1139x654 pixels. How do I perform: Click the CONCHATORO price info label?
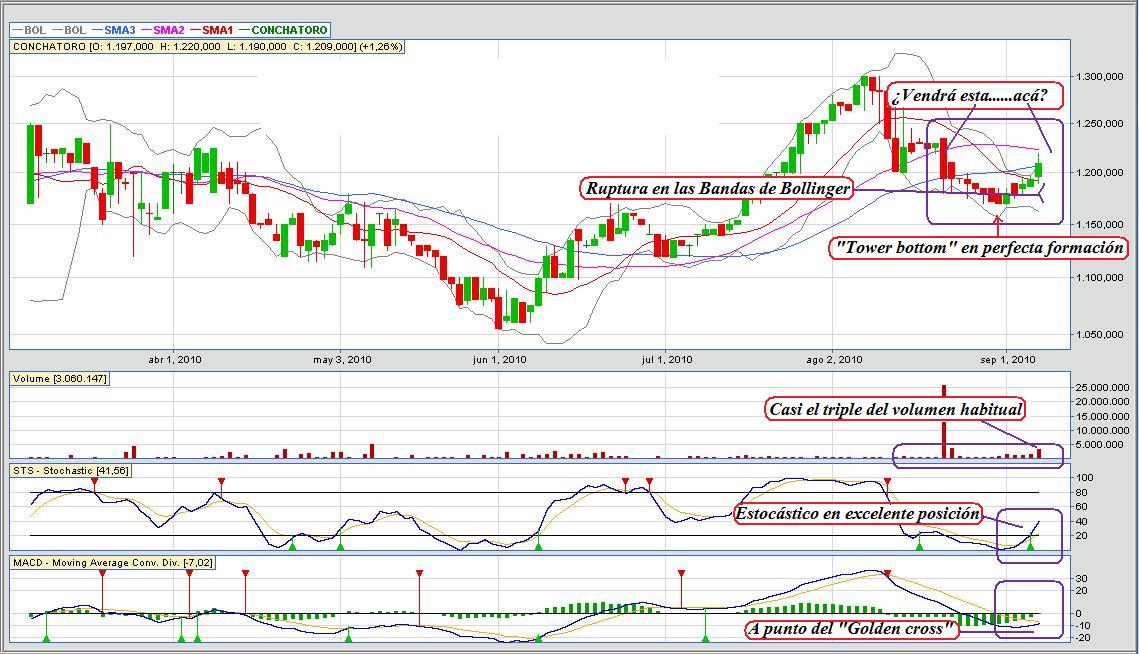(x=207, y=47)
